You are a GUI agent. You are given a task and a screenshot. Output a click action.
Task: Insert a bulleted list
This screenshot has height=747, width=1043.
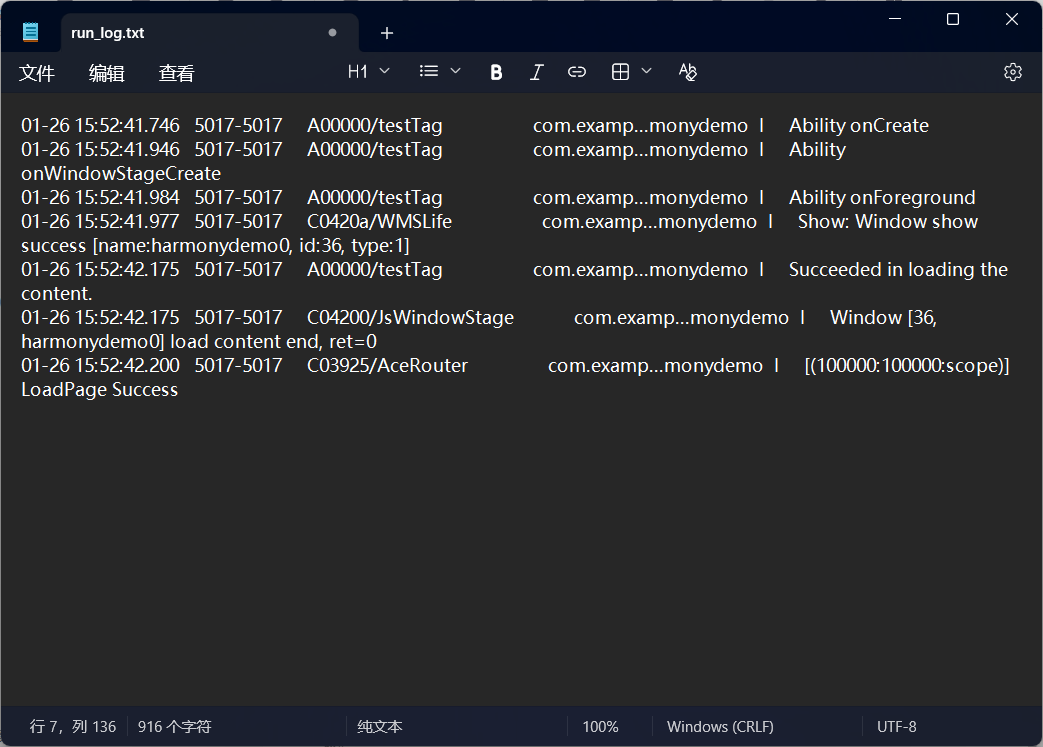pyautogui.click(x=429, y=71)
